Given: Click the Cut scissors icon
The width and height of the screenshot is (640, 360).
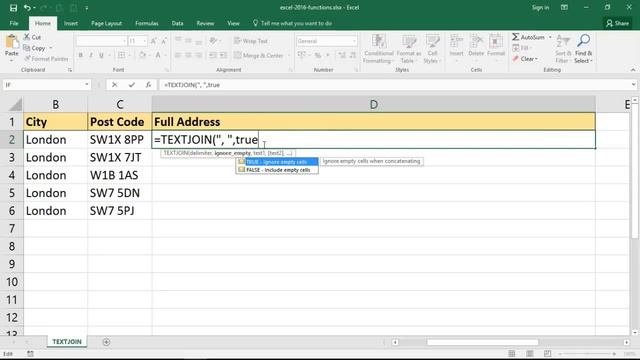Looking at the screenshot, I should tap(27, 37).
